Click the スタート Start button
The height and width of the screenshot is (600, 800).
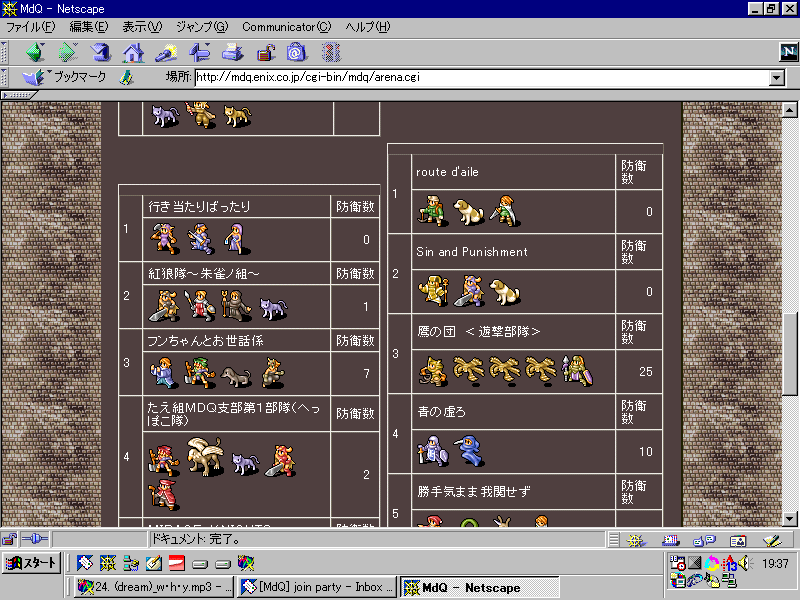point(32,563)
